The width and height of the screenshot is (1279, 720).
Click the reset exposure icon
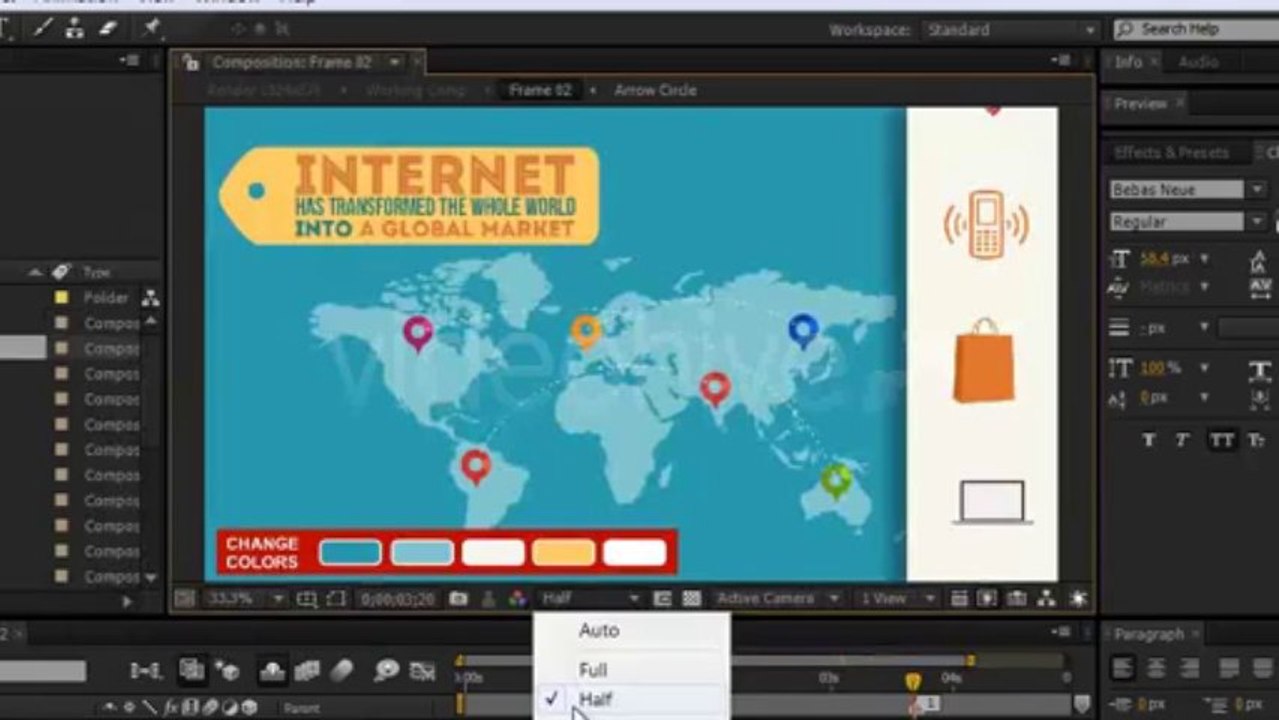point(1078,599)
